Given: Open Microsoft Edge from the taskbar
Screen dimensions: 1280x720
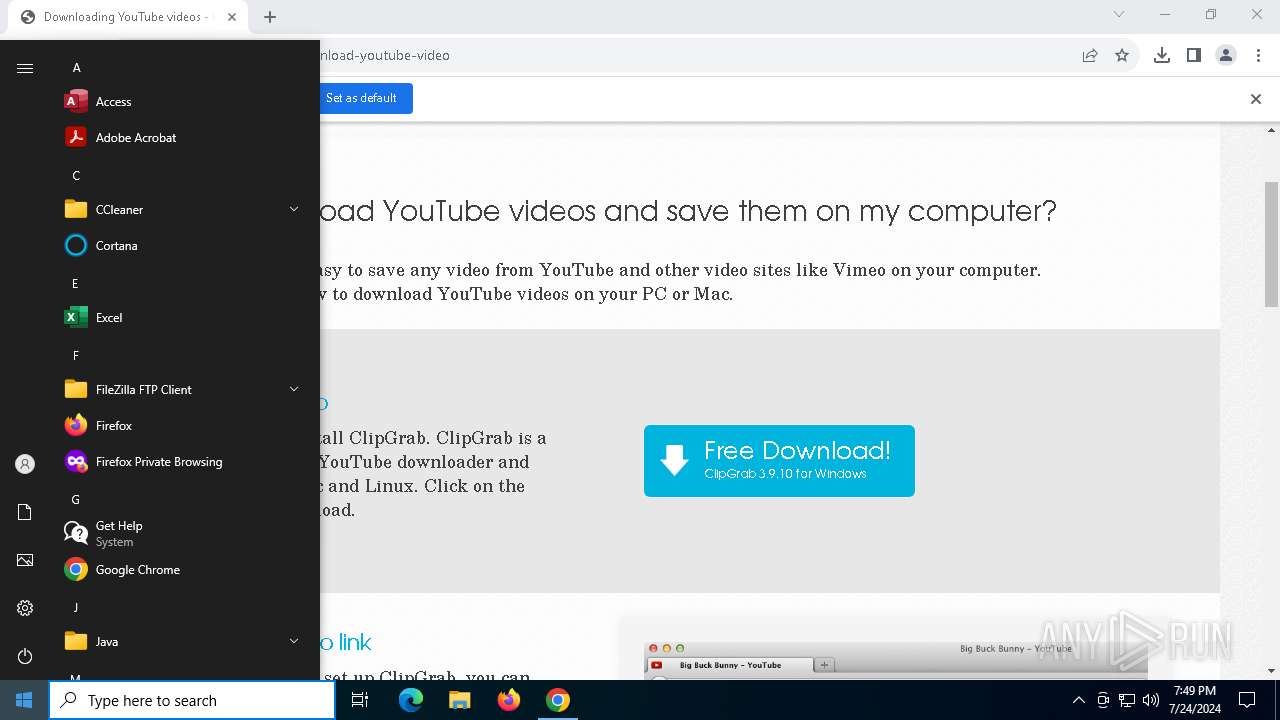Looking at the screenshot, I should click(411, 700).
